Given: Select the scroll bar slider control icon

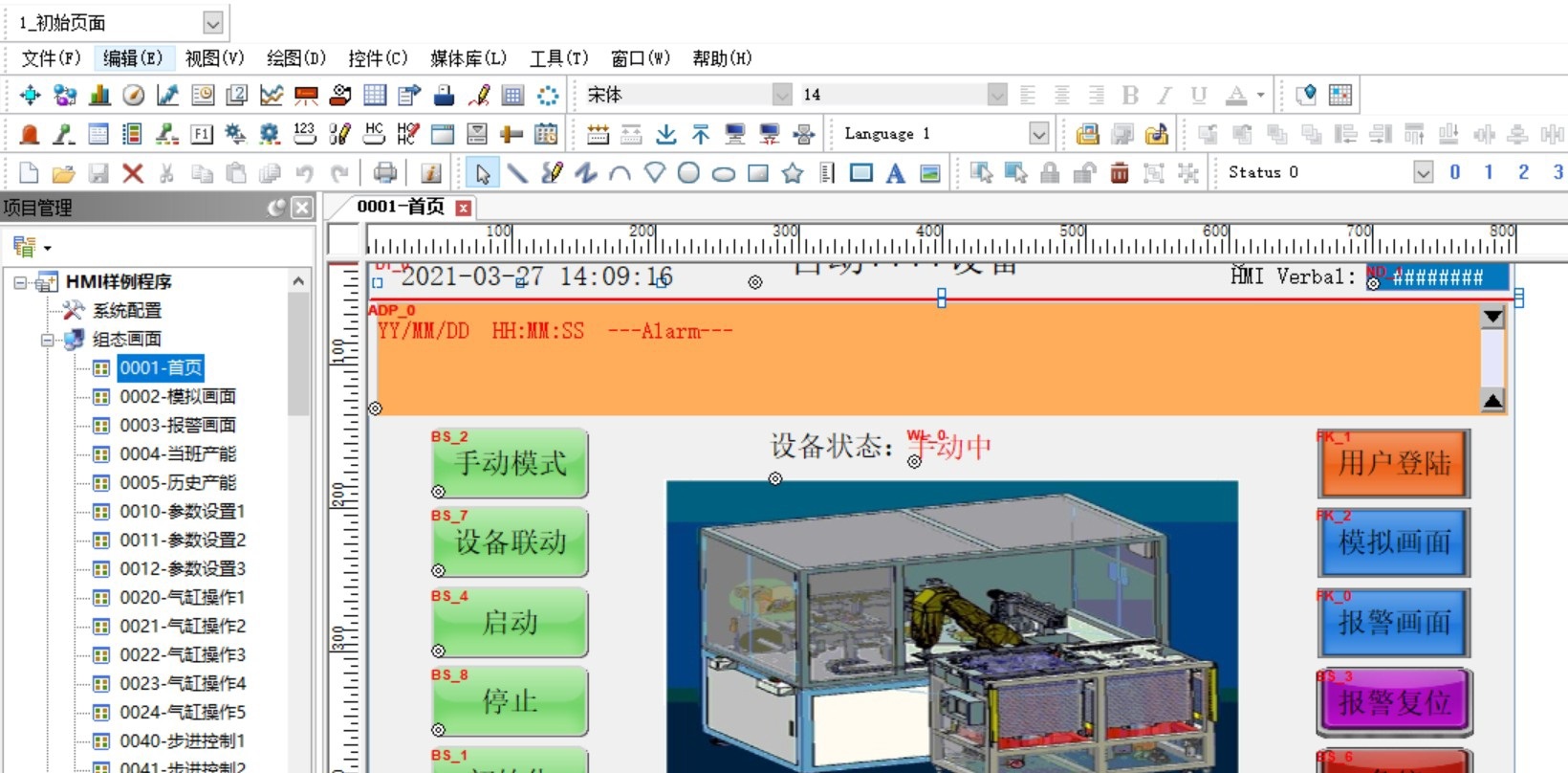Looking at the screenshot, I should (x=512, y=134).
